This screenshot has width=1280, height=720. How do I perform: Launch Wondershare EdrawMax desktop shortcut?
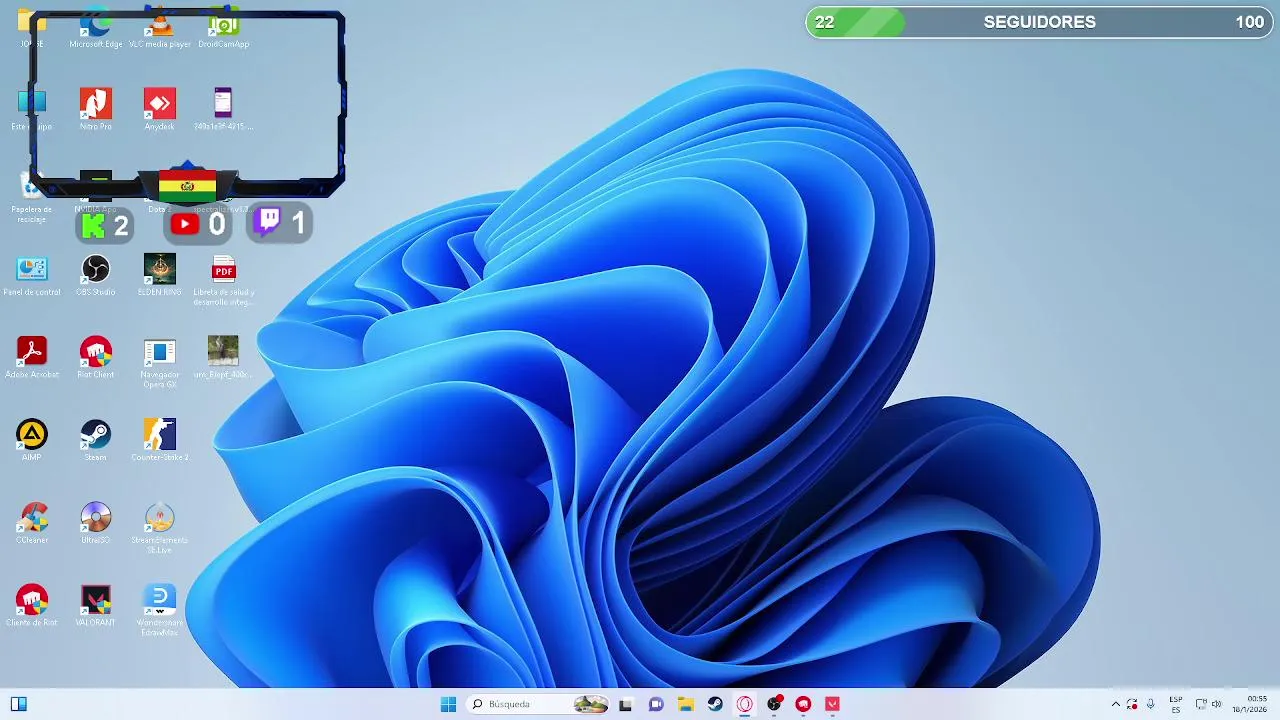[x=159, y=610]
